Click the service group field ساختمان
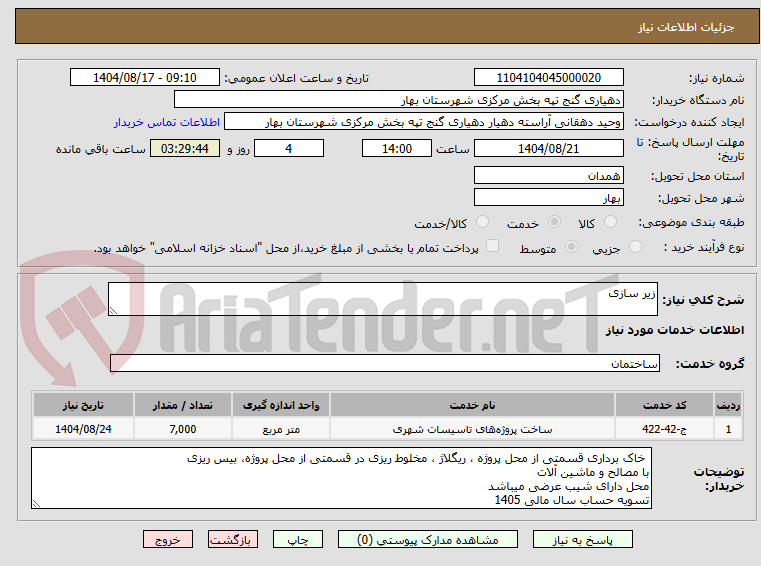This screenshot has height=566, width=761. [x=384, y=364]
